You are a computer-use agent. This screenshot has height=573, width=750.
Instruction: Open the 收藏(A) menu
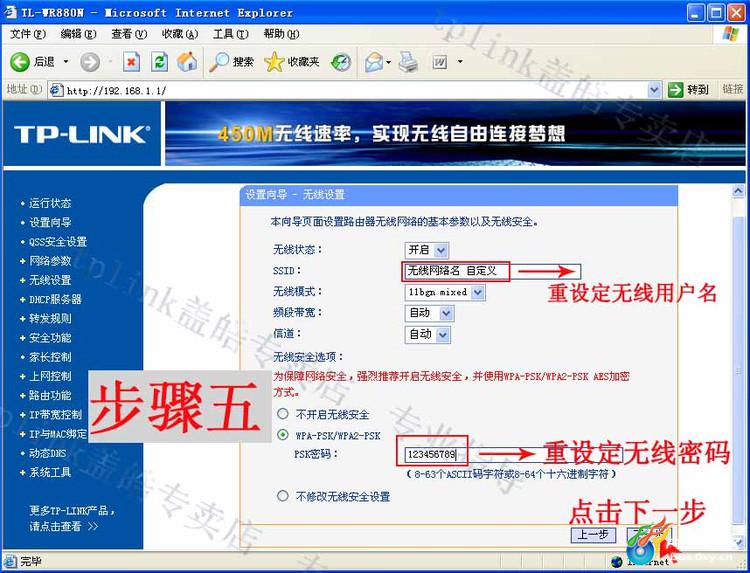[x=180, y=34]
